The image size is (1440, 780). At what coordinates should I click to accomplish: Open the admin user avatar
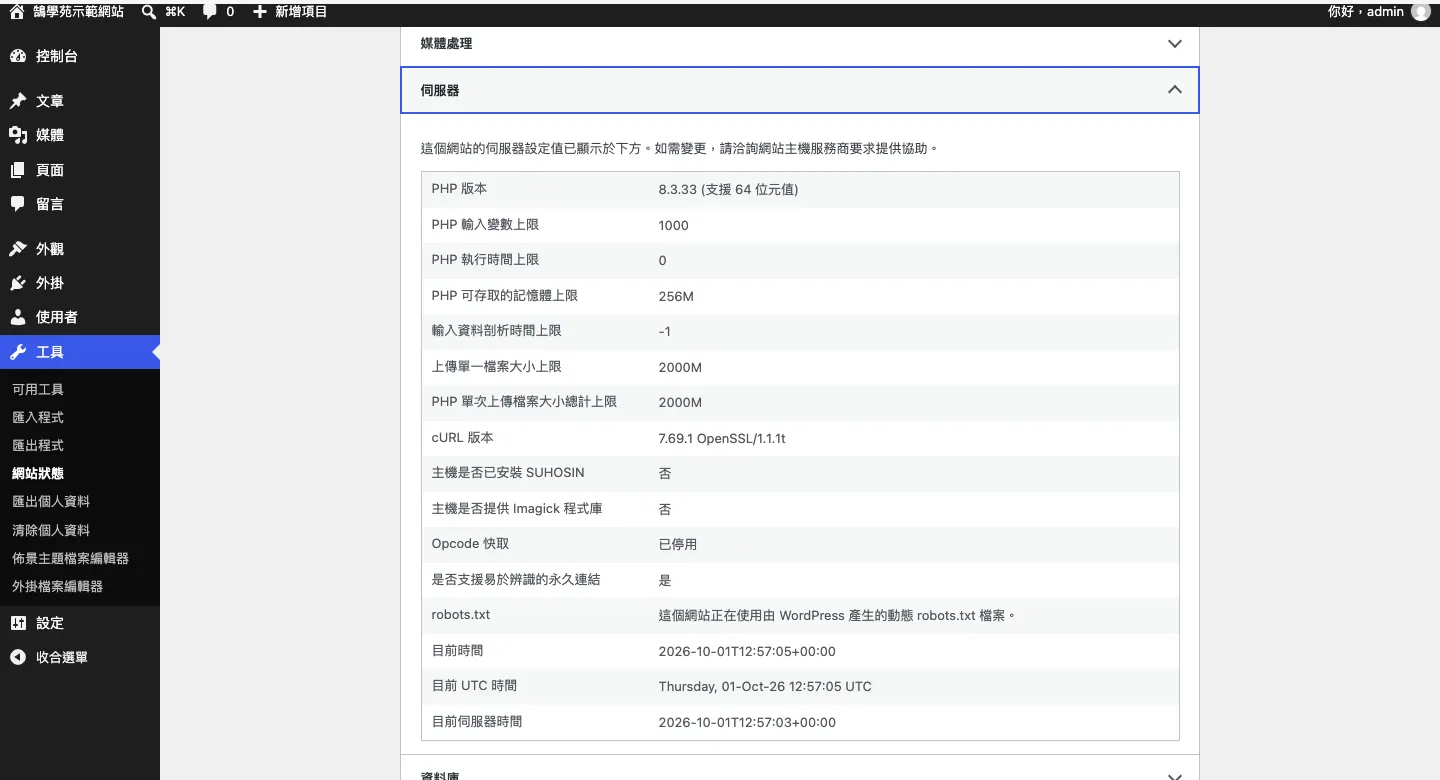(1420, 12)
